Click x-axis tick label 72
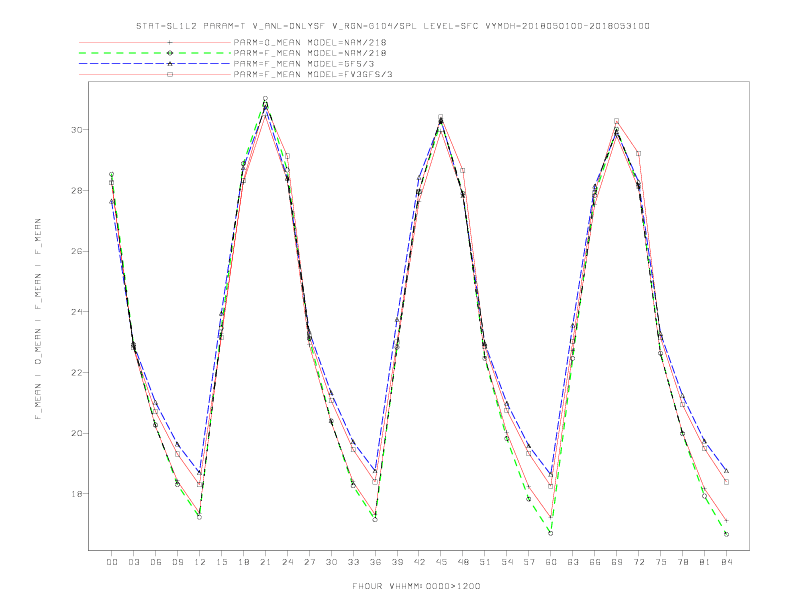This screenshot has height=612, width=792. click(638, 562)
